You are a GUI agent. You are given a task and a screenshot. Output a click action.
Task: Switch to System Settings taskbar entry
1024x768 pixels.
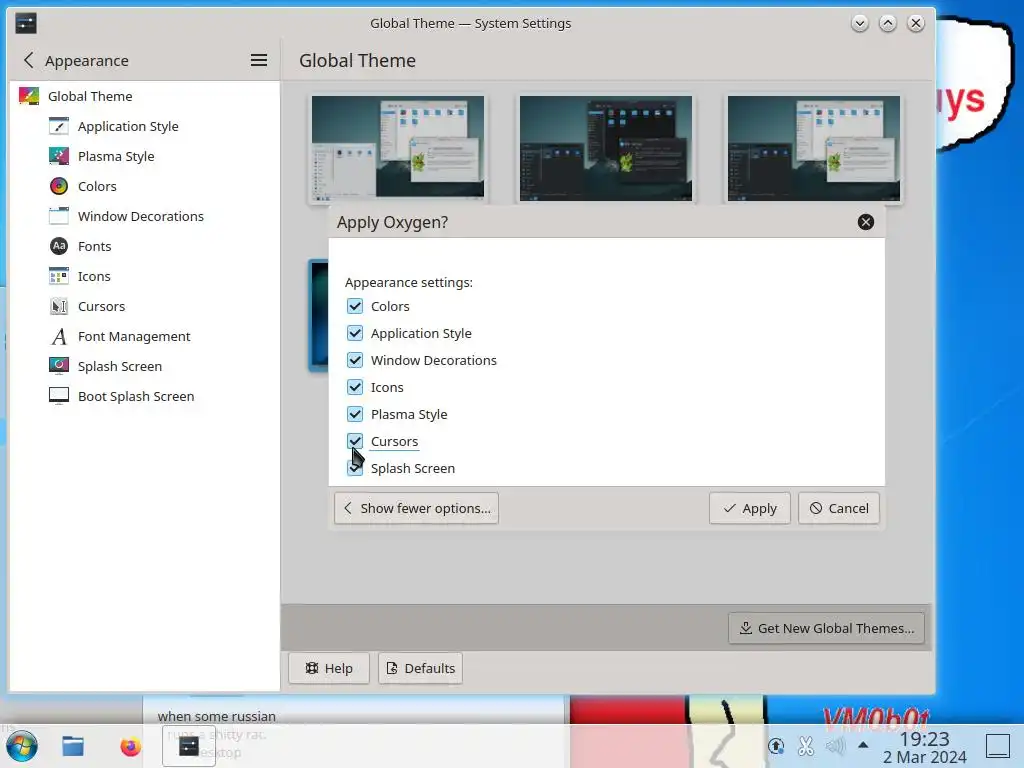coord(189,746)
